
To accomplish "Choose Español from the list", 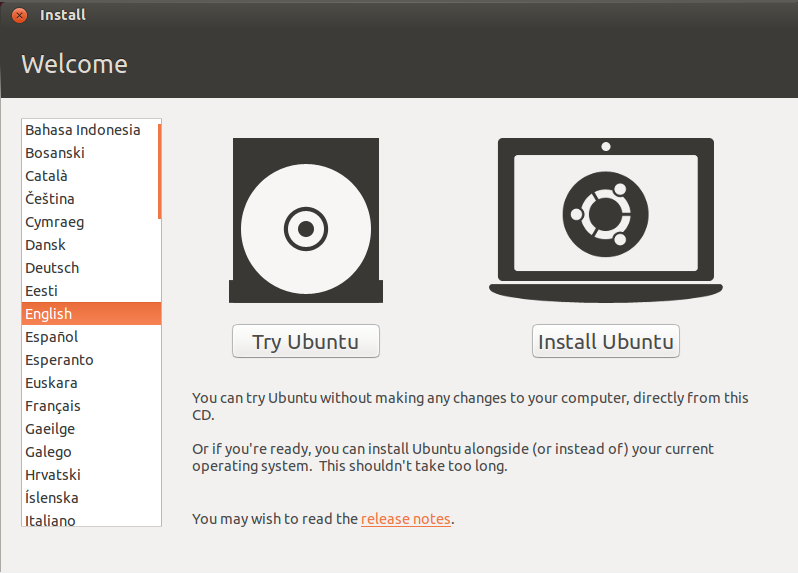I will [x=91, y=336].
